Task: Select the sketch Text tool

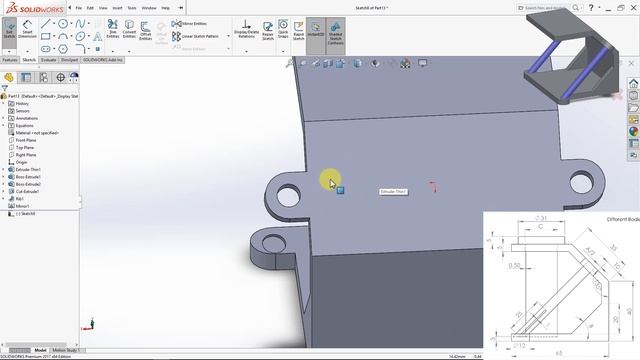Action: (98, 36)
